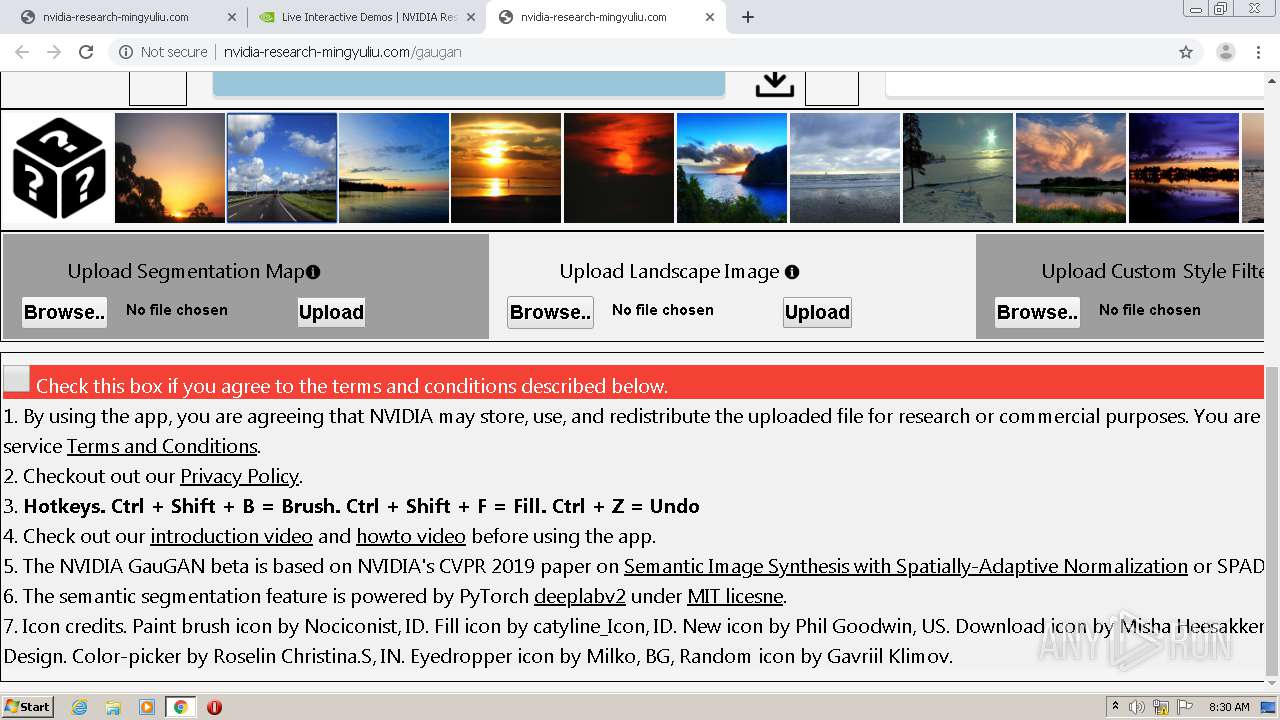Browse for a custom style filter file
This screenshot has height=720, width=1280.
pyautogui.click(x=1037, y=312)
